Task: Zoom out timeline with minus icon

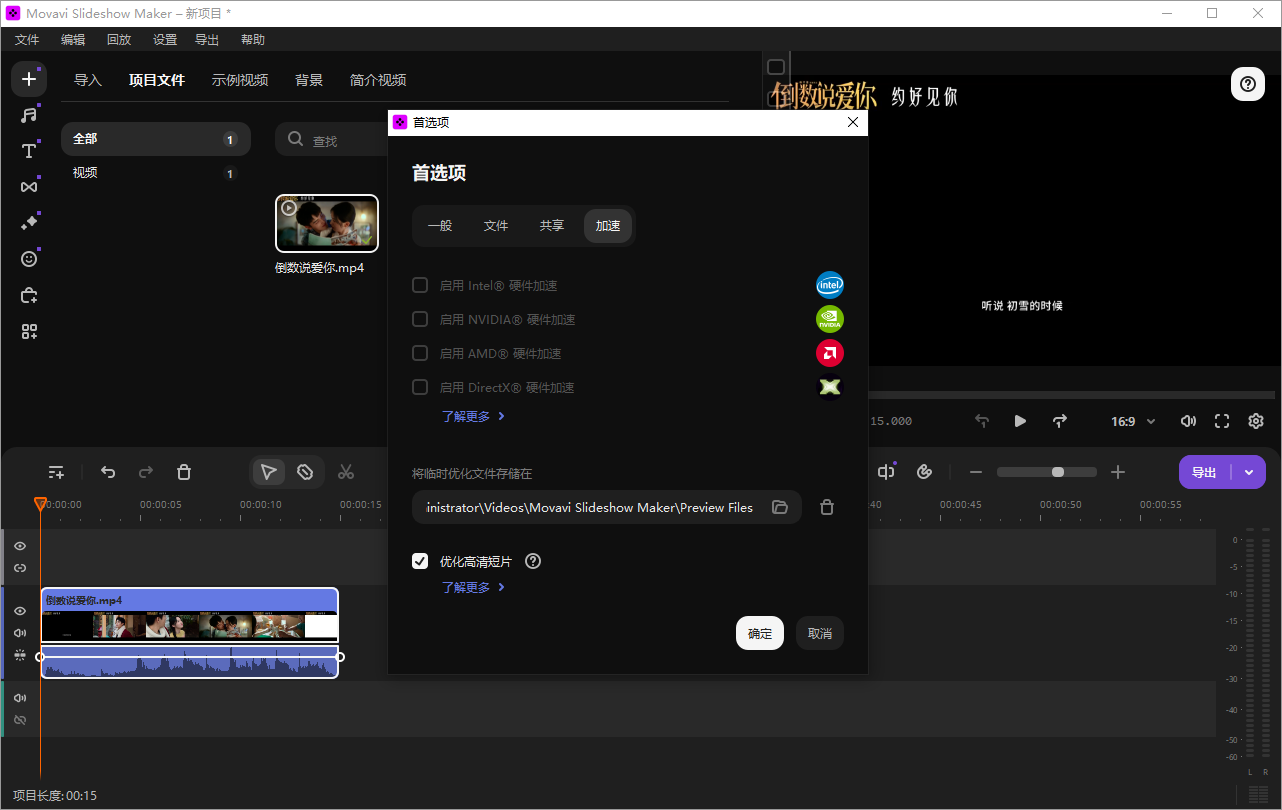Action: click(976, 472)
